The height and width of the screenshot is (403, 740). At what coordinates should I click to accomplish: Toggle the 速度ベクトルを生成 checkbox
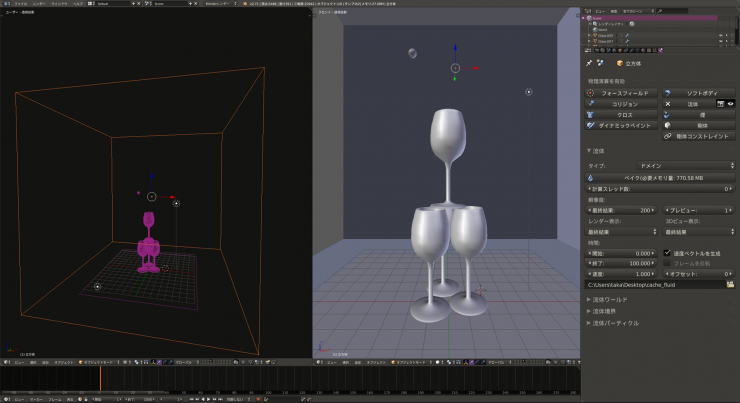click(667, 253)
